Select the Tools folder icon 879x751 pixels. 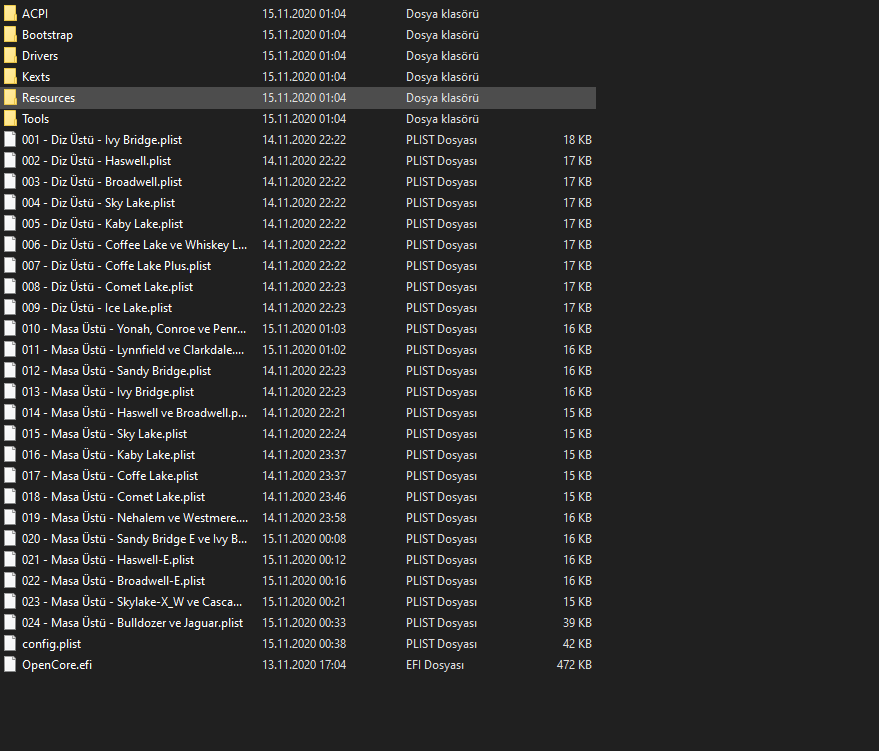pos(10,119)
